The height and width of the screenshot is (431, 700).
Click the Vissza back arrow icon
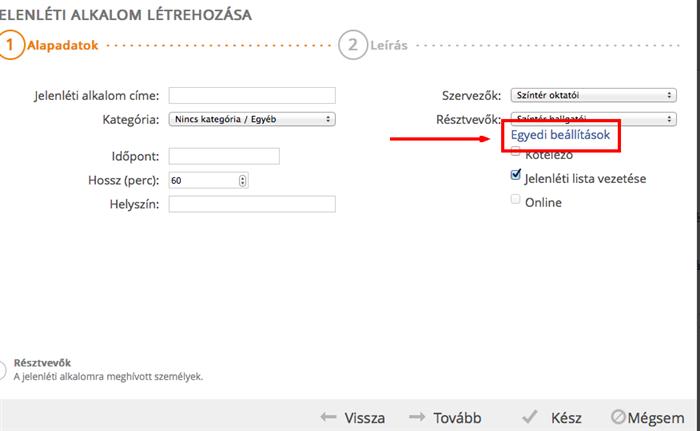(329, 417)
